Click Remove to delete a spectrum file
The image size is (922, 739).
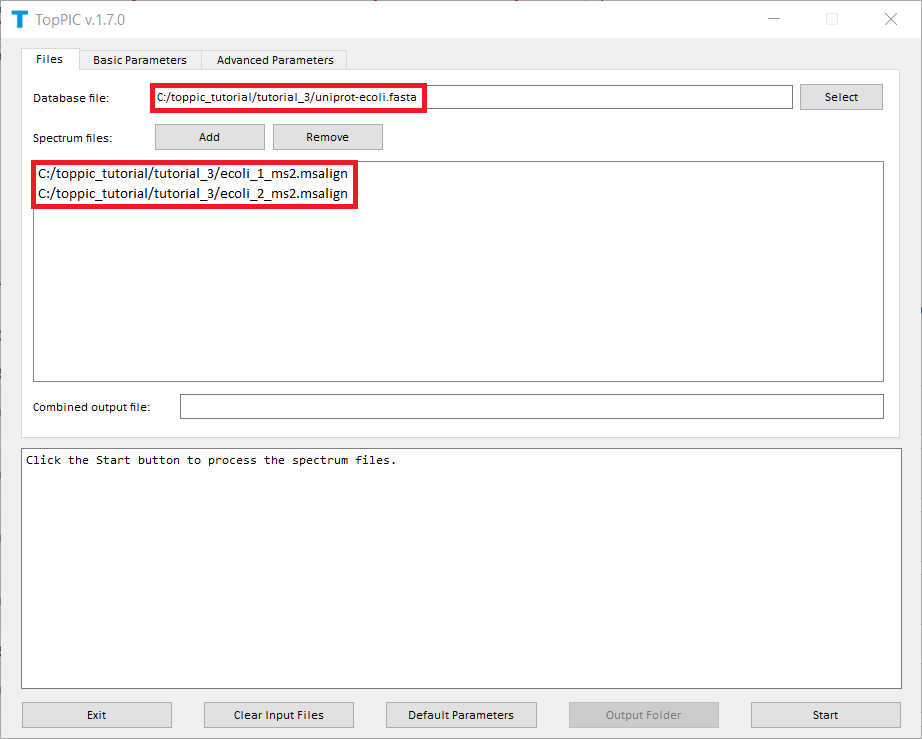coord(327,137)
